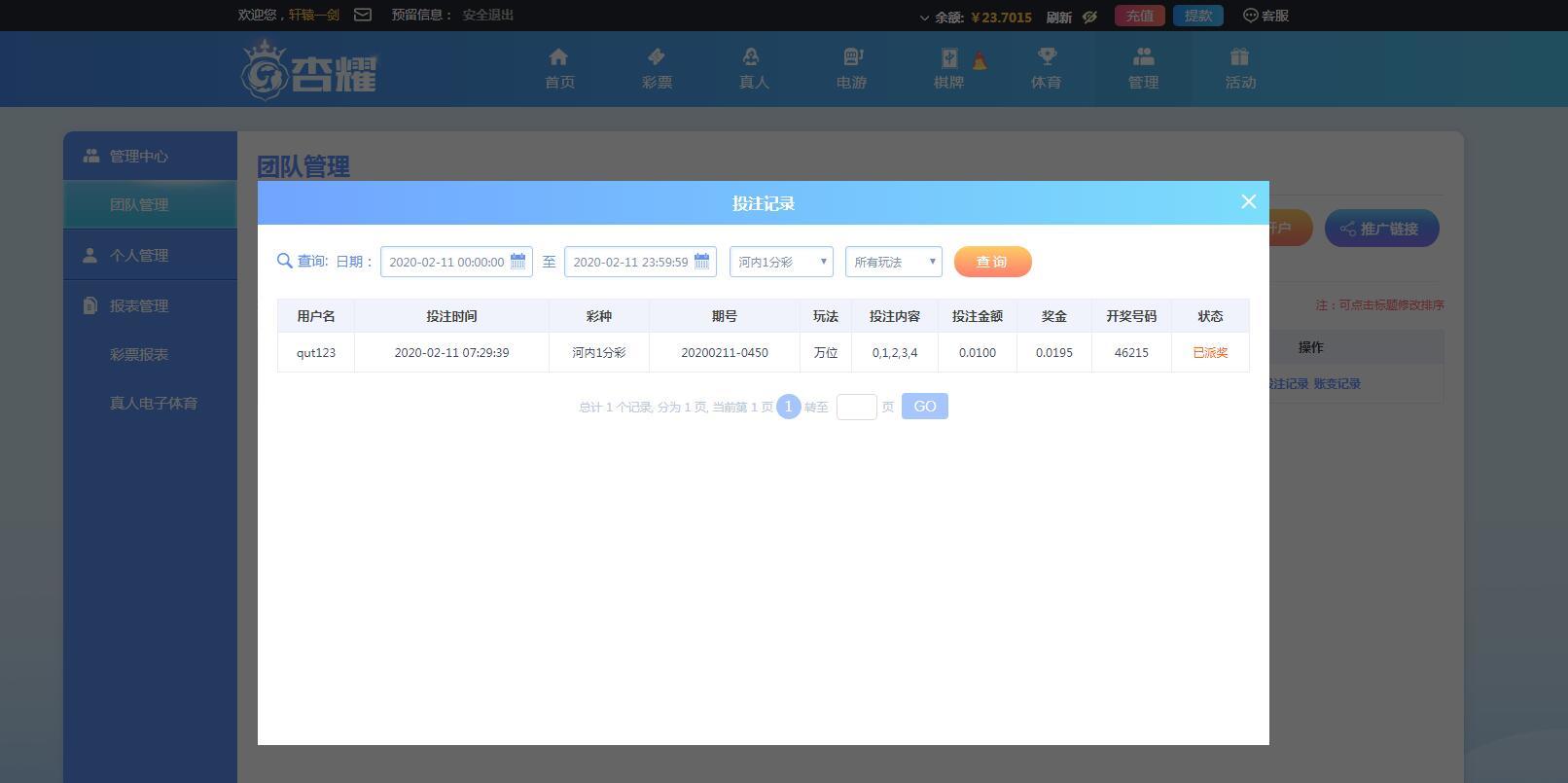1568x783 pixels.
Task: Click the 已派奖 status cell
Action: [1211, 352]
